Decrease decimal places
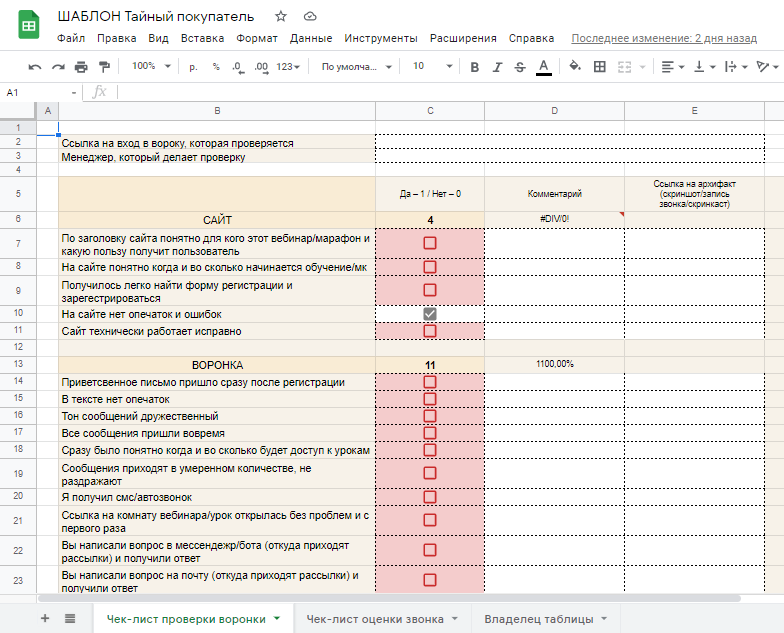This screenshot has width=784, height=633. pyautogui.click(x=238, y=67)
